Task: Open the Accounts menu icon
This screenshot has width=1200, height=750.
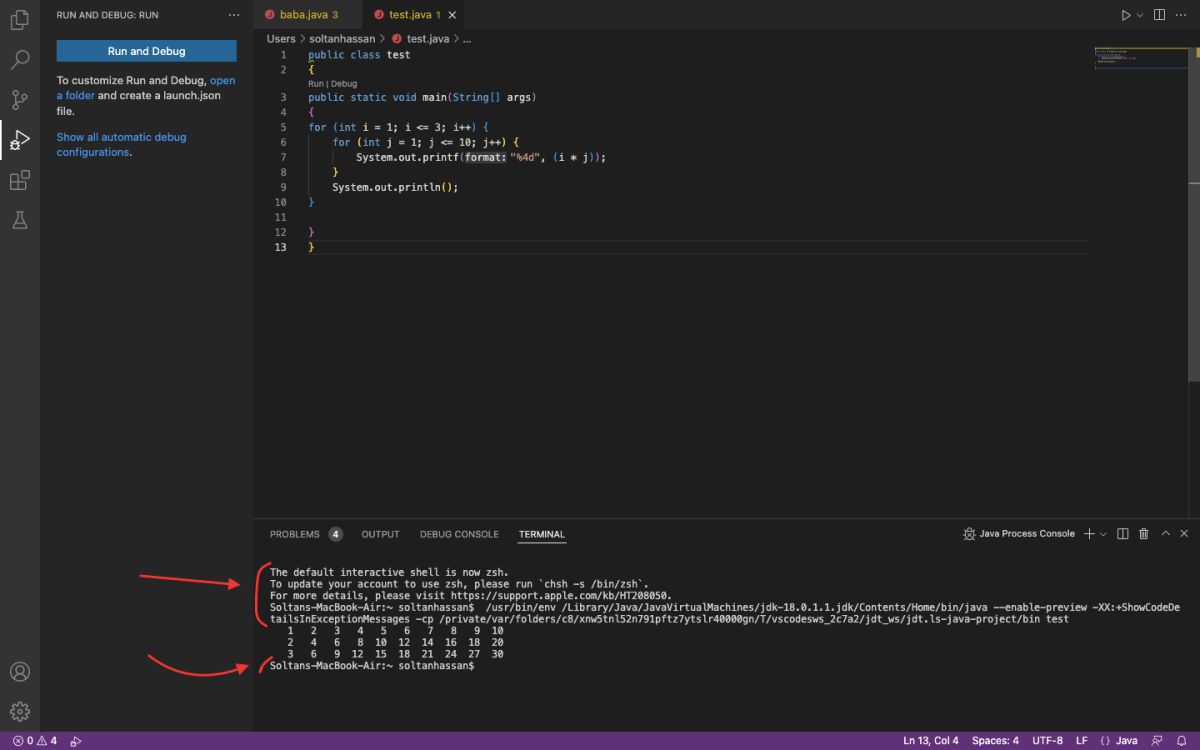Action: pos(19,672)
